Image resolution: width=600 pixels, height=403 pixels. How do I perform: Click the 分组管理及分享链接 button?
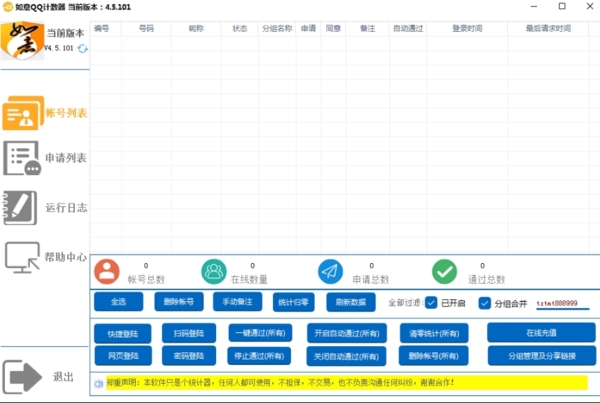542,356
